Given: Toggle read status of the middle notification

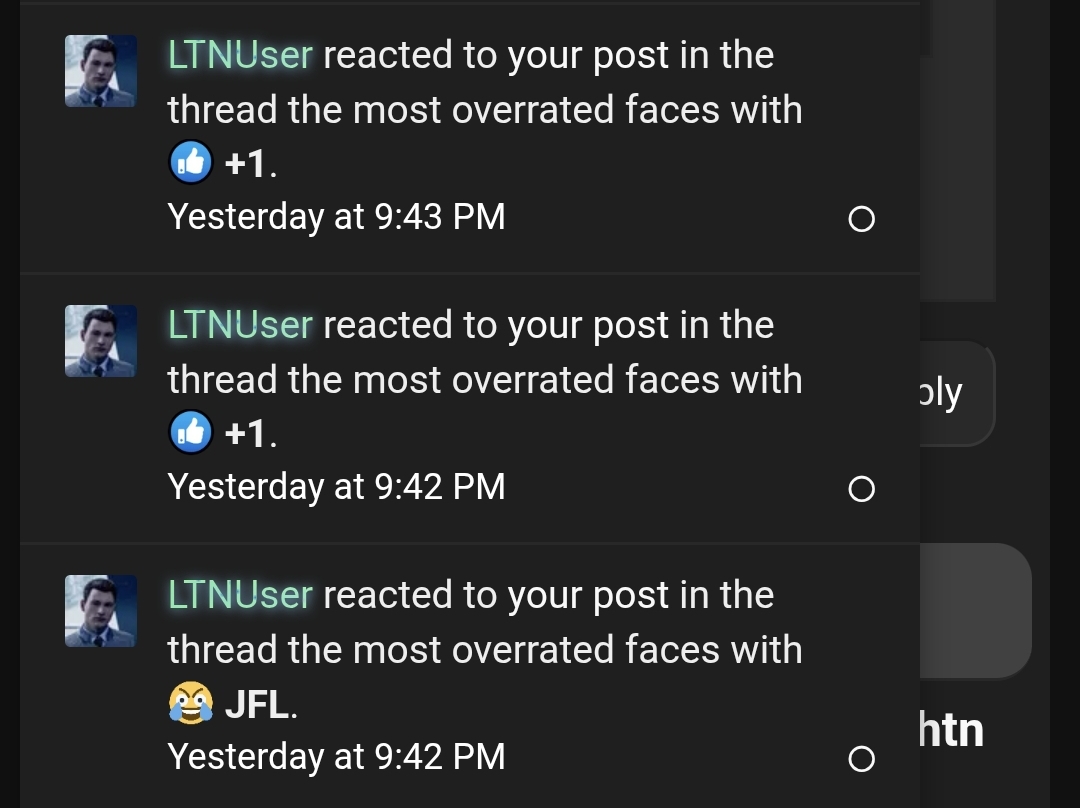Looking at the screenshot, I should coord(861,488).
